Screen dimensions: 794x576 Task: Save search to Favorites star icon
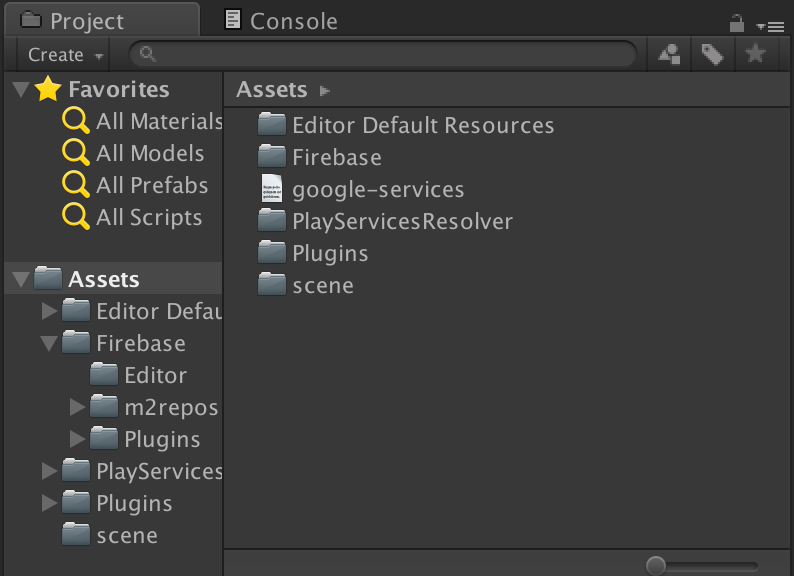pos(755,54)
